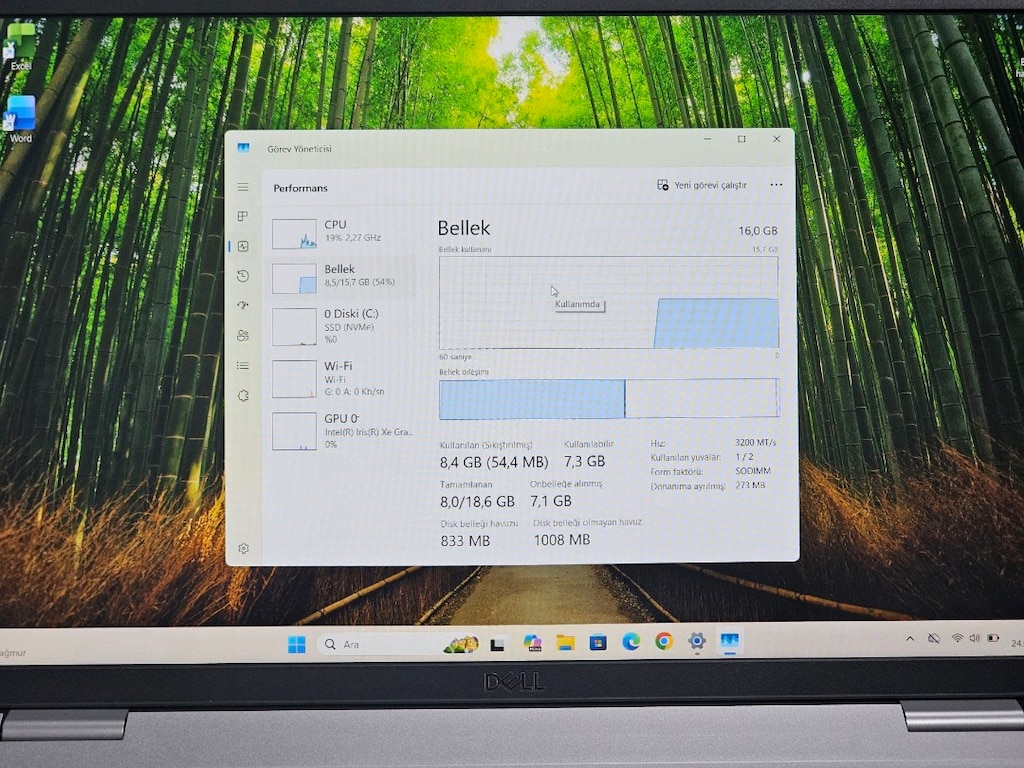The width and height of the screenshot is (1024, 768).
Task: Maximize the Görev Yöneticisi window
Action: point(741,139)
